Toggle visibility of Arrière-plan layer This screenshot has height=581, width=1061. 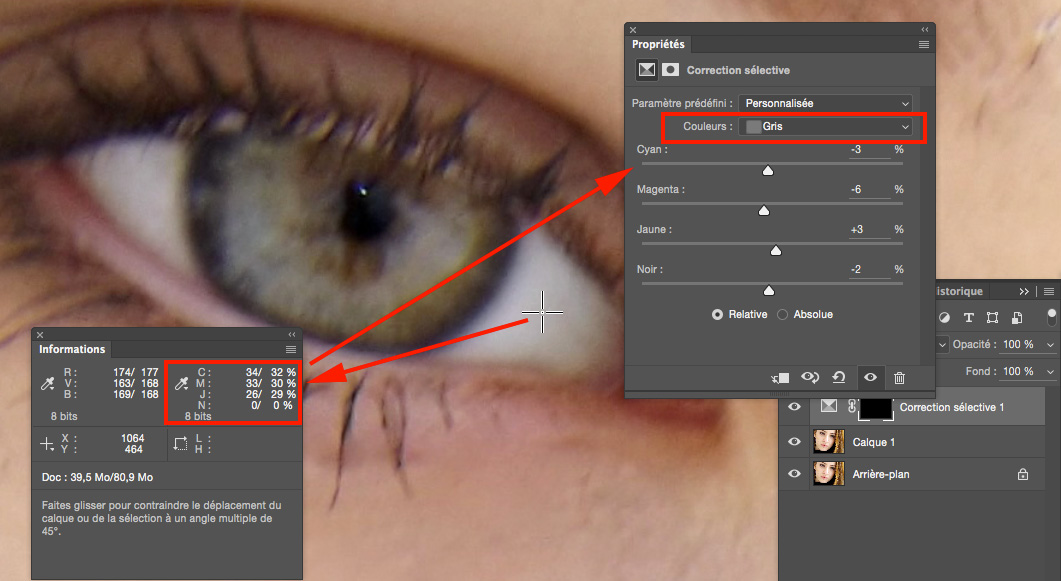(795, 474)
